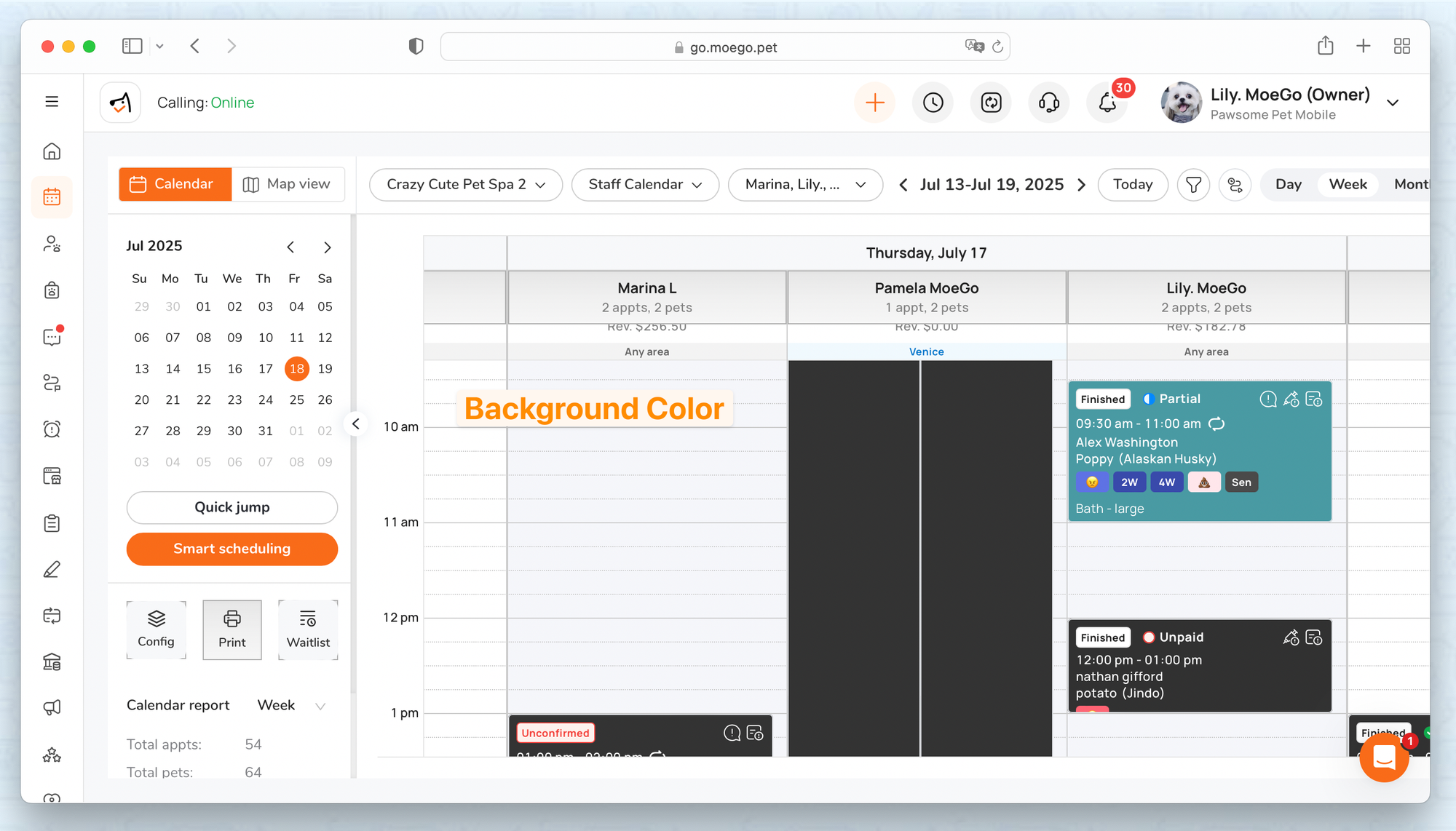Click the Today button
1456x831 pixels.
(1132, 185)
